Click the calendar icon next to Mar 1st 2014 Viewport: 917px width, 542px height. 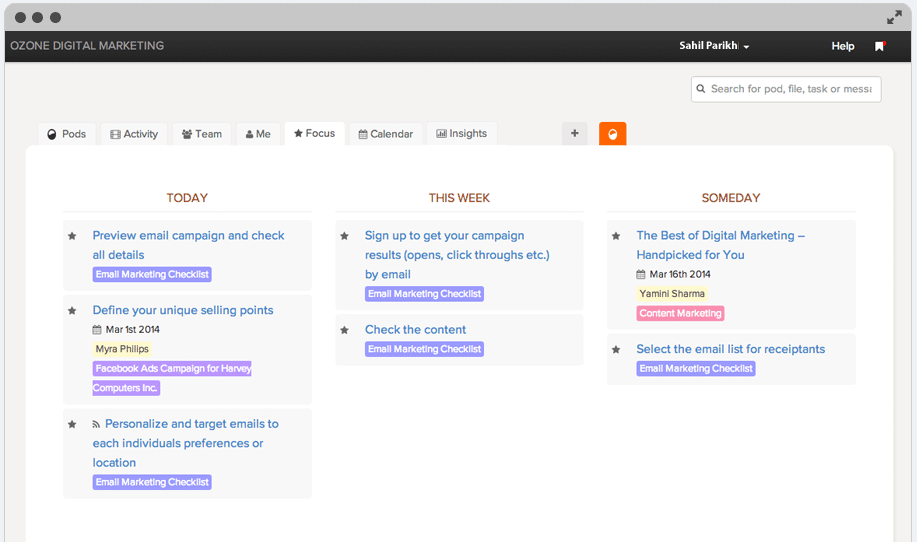[x=97, y=329]
